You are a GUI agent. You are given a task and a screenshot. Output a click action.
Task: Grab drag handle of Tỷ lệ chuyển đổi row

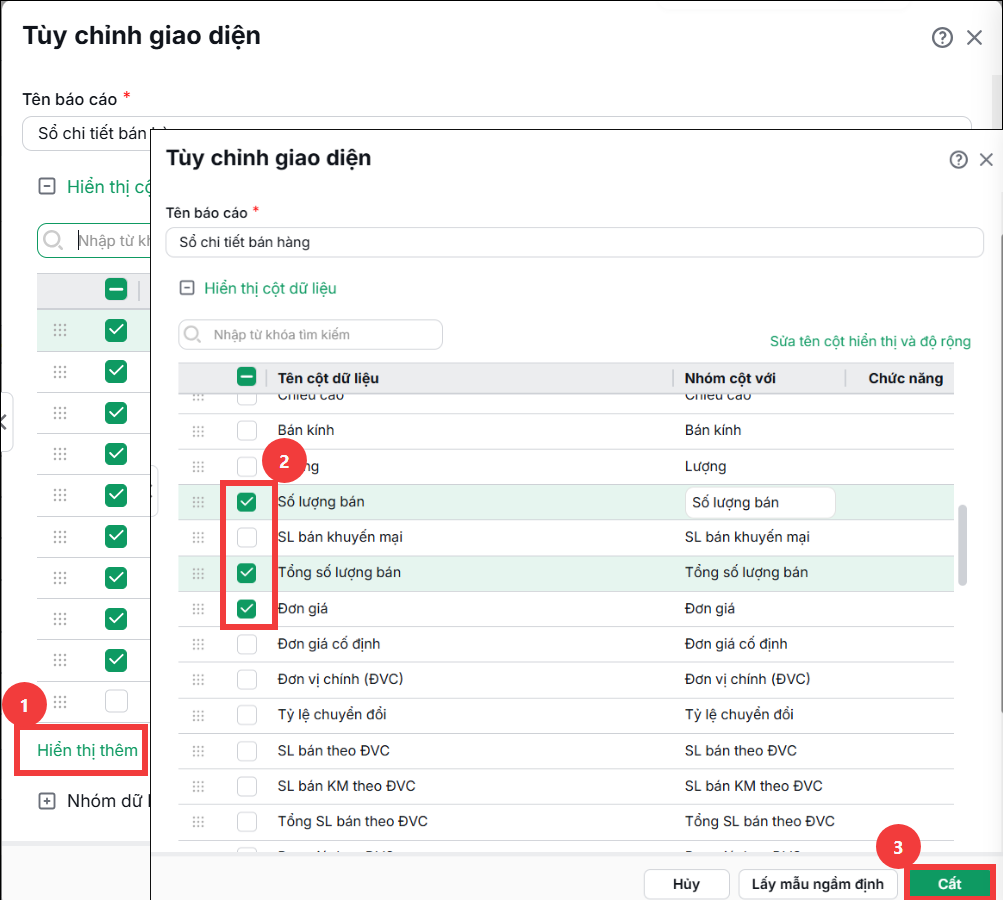[x=198, y=715]
